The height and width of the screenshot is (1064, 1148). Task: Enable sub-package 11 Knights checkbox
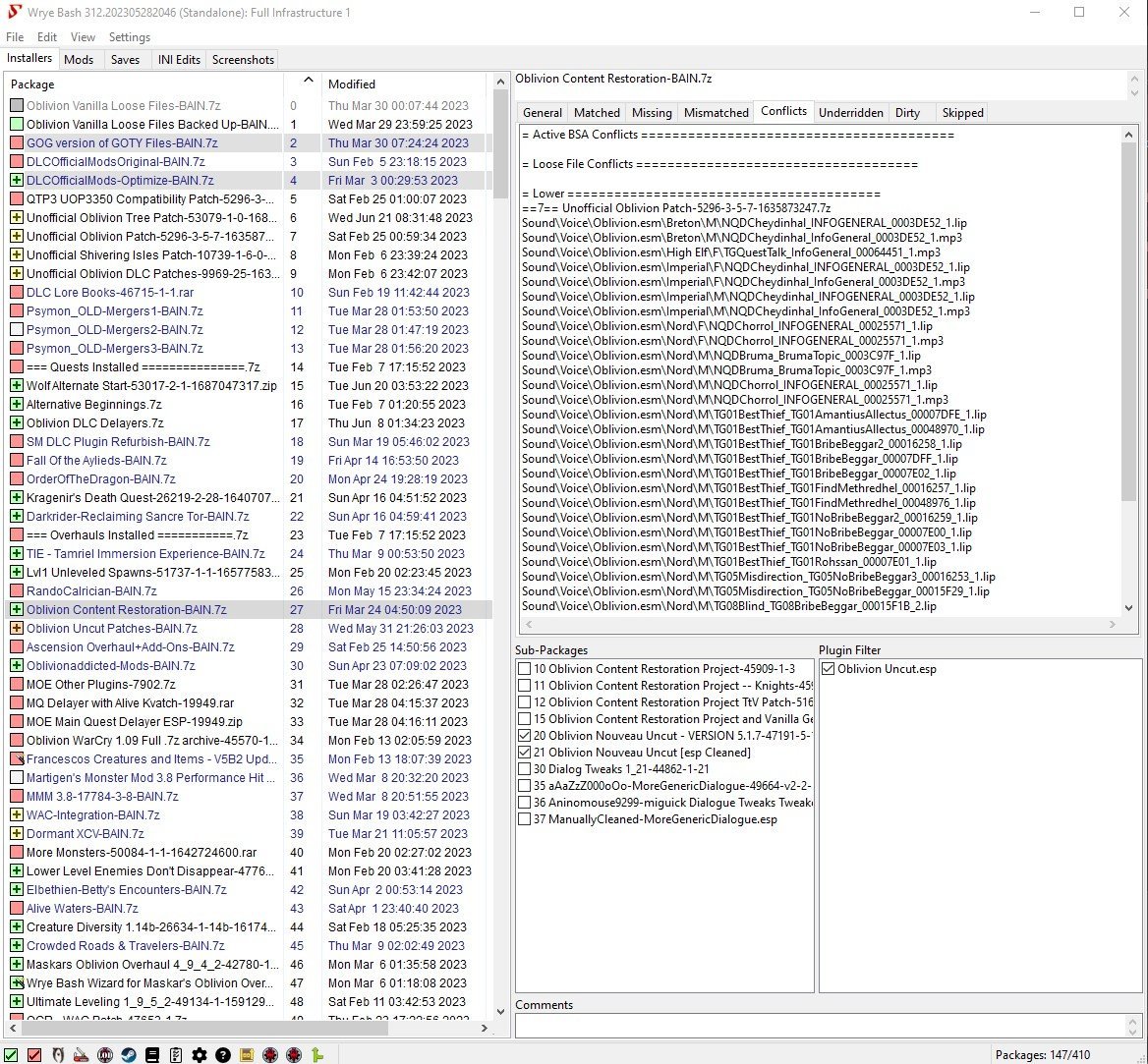click(524, 685)
